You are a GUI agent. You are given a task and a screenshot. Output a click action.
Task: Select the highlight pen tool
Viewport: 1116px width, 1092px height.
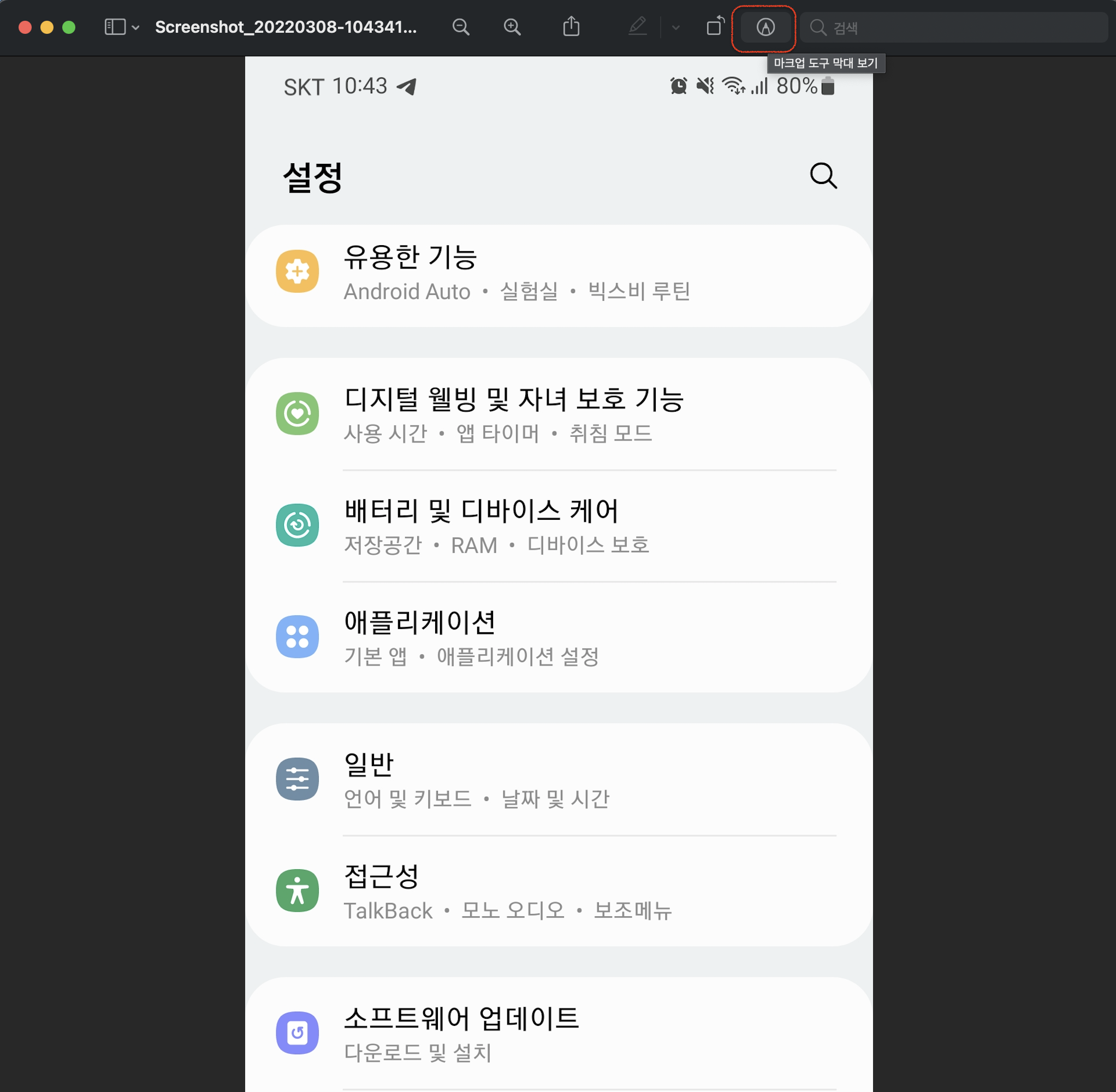637,27
